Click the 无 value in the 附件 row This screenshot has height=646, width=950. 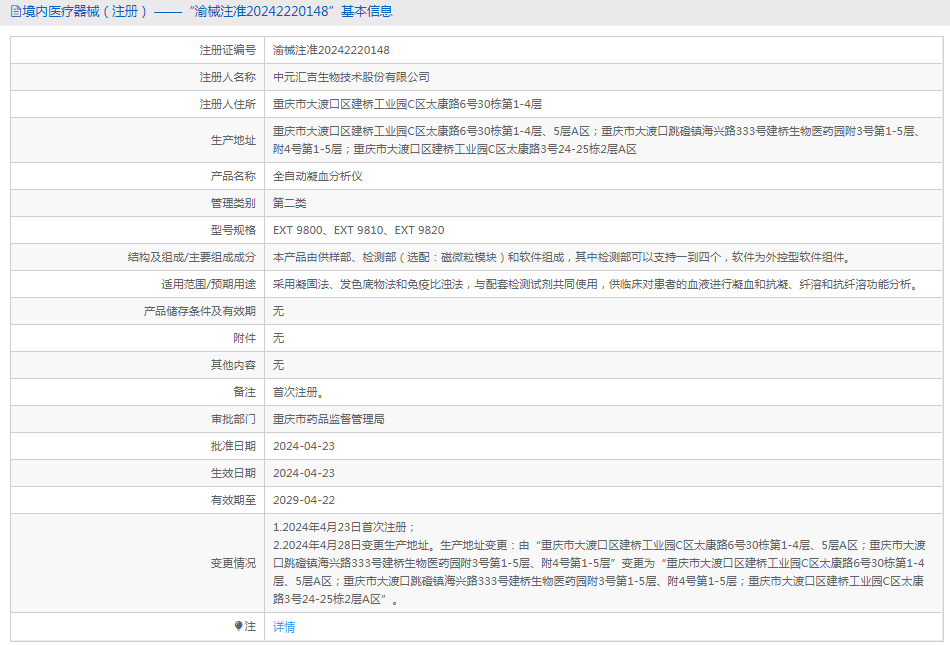point(279,338)
